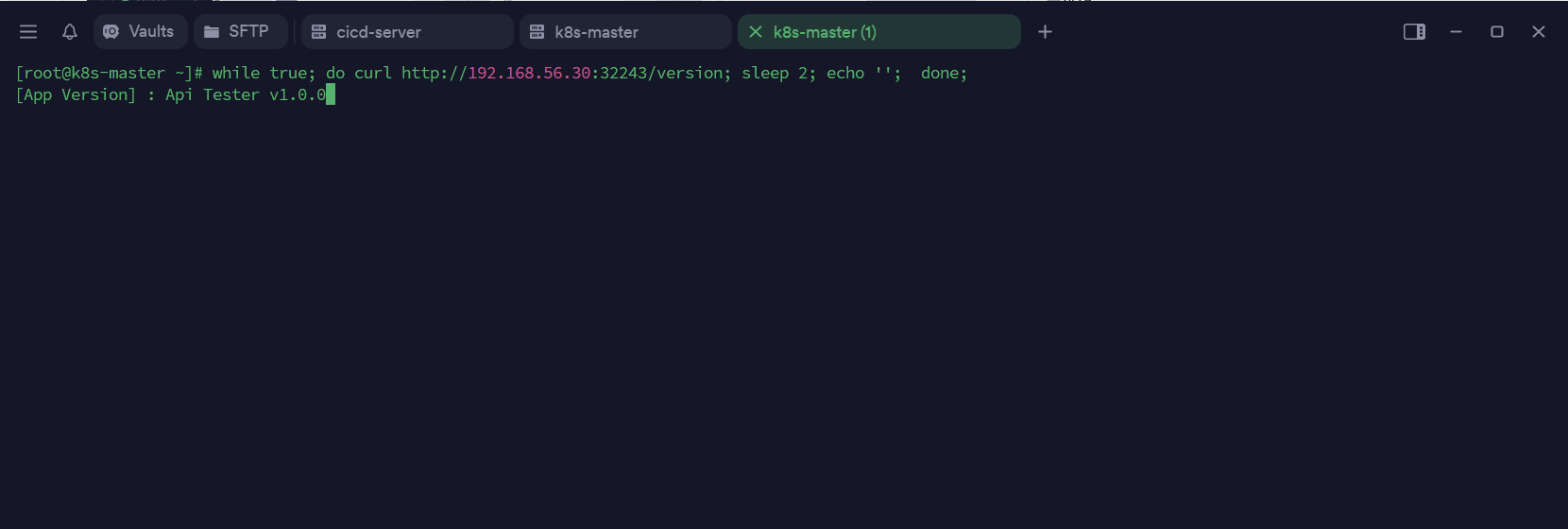The width and height of the screenshot is (1568, 529).
Task: Open the hamburger main menu
Action: 28,32
